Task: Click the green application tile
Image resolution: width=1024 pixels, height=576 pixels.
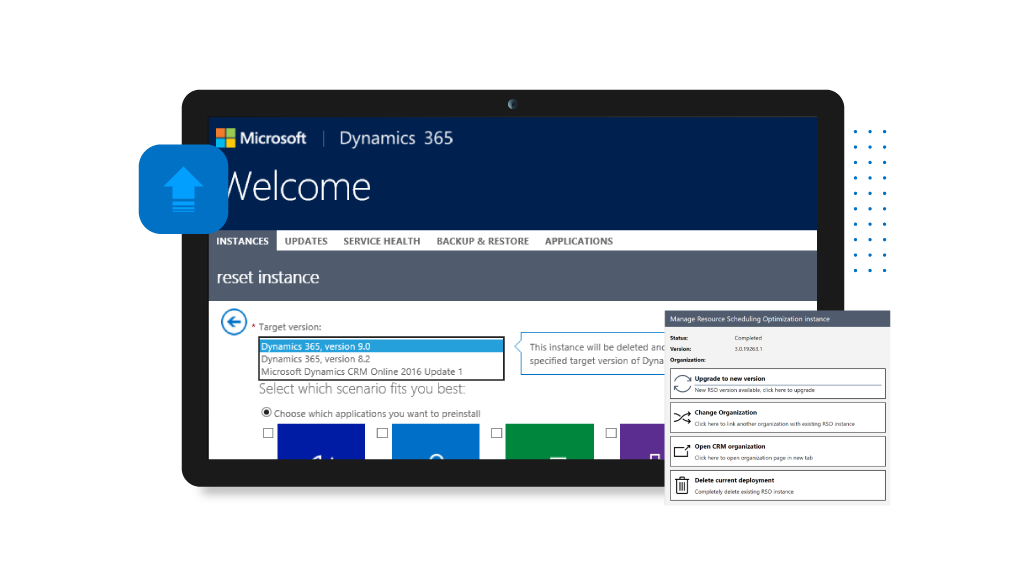Action: click(x=550, y=441)
